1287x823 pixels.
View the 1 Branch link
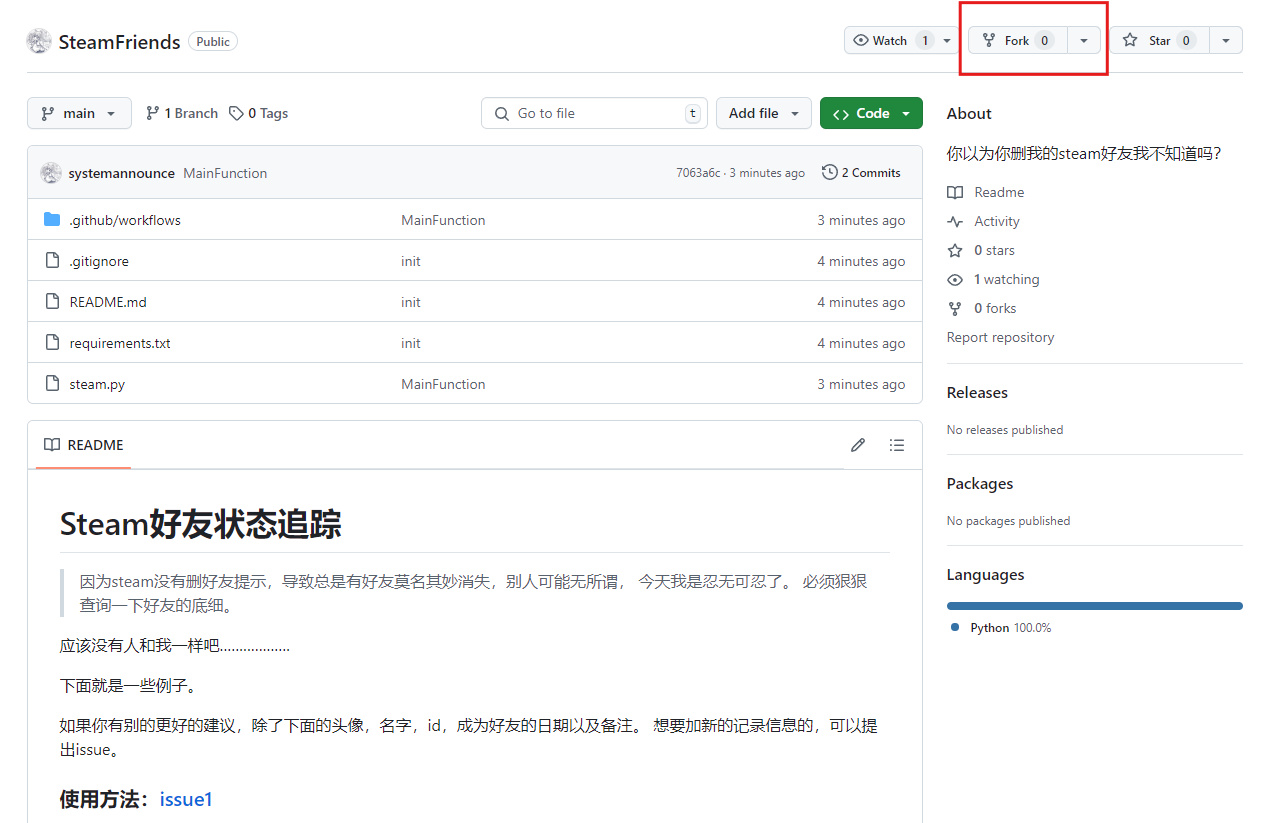click(181, 113)
